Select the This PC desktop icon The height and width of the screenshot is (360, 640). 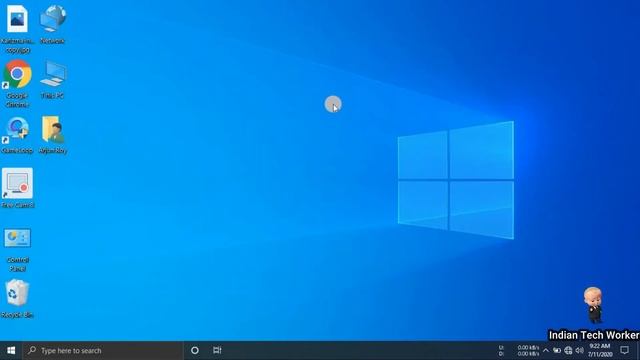point(53,80)
